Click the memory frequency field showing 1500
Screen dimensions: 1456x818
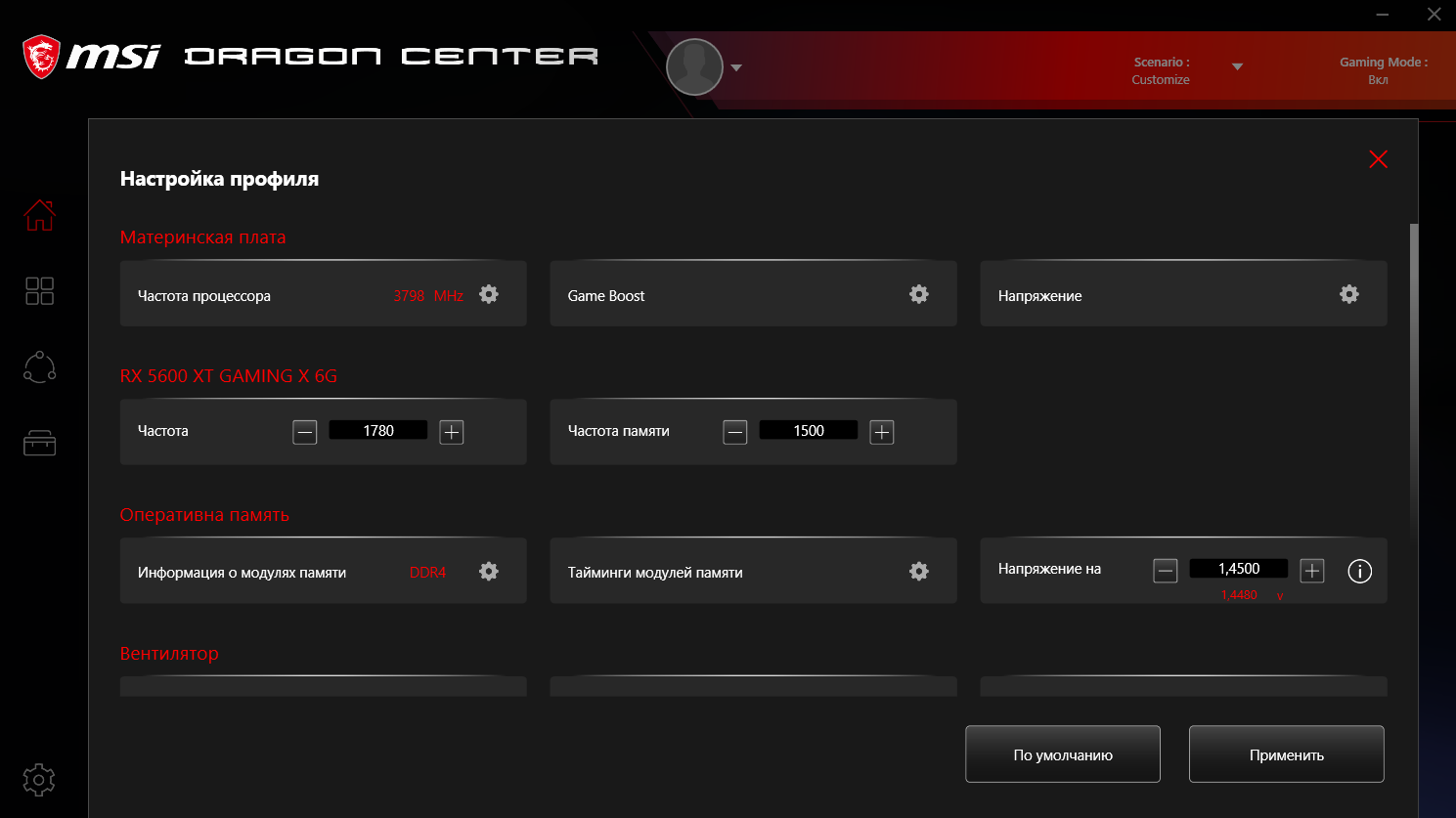click(809, 430)
